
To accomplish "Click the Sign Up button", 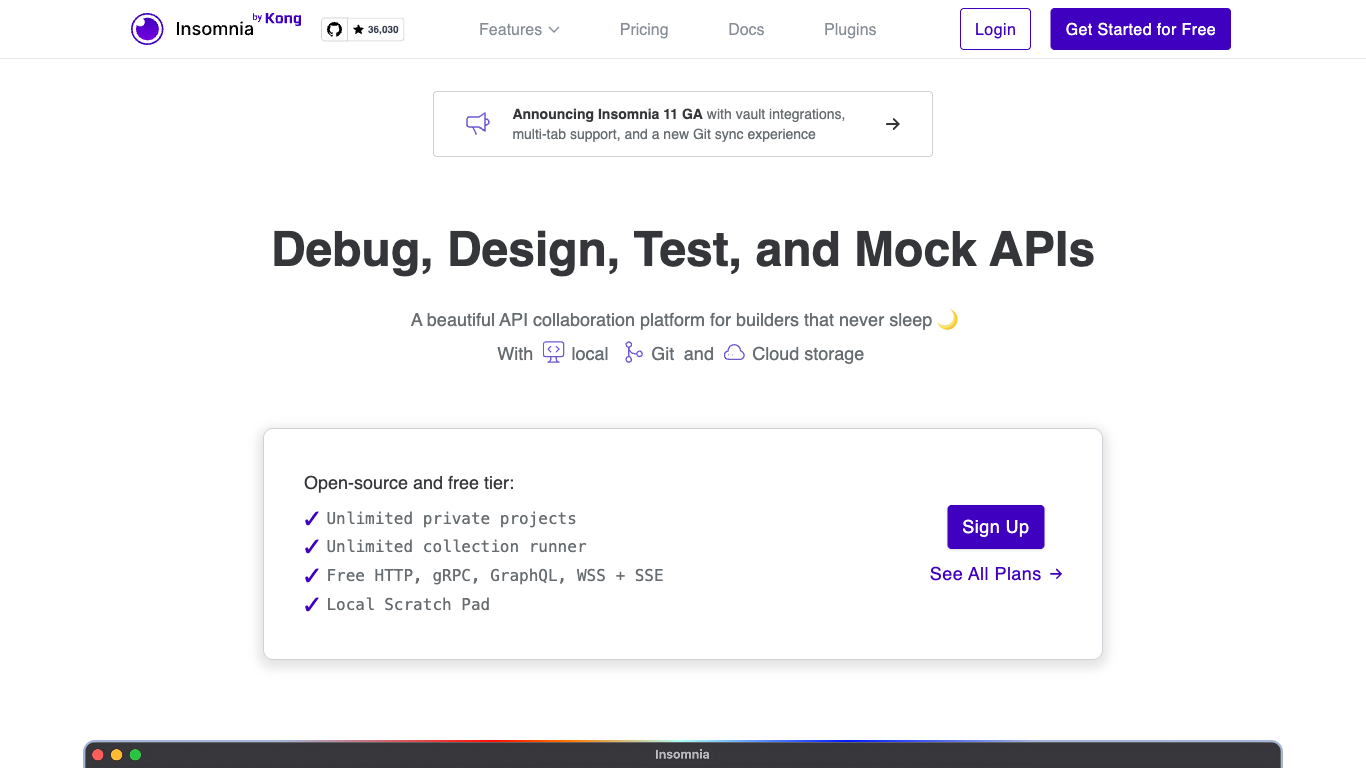I will pos(995,527).
